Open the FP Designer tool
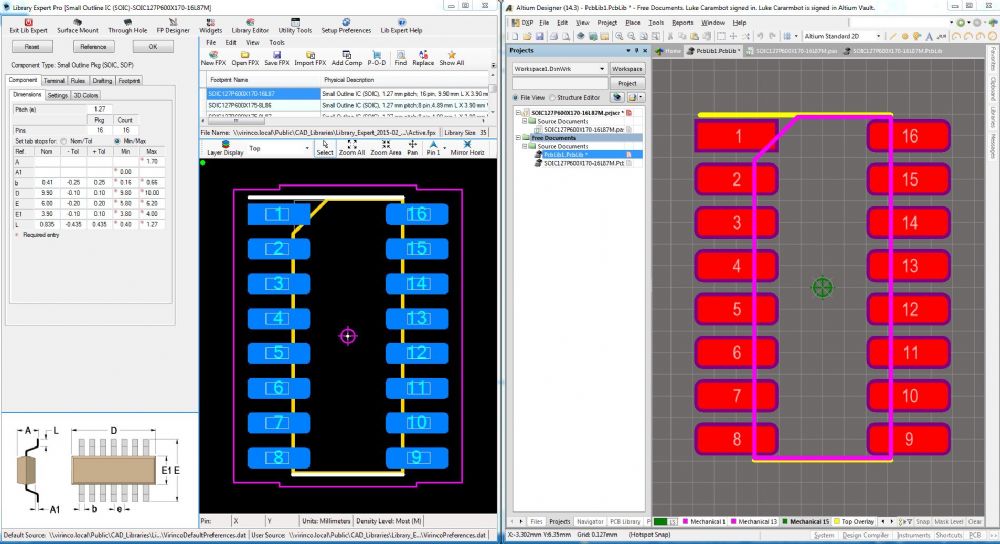The height and width of the screenshot is (544, 1000). (x=173, y=23)
